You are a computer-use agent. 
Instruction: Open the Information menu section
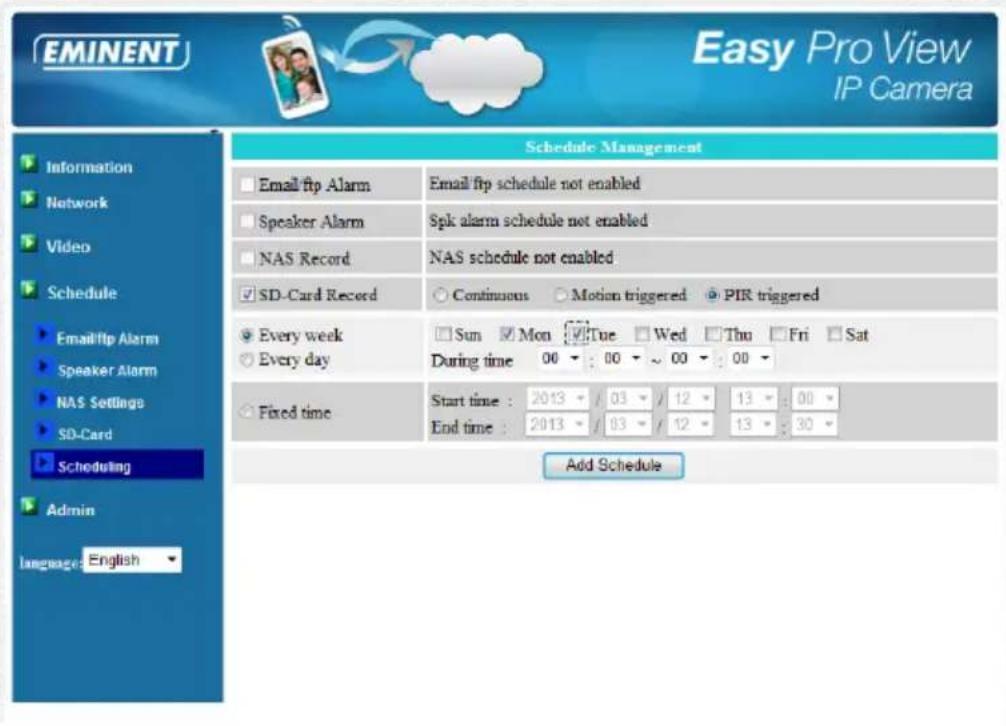click(x=89, y=167)
